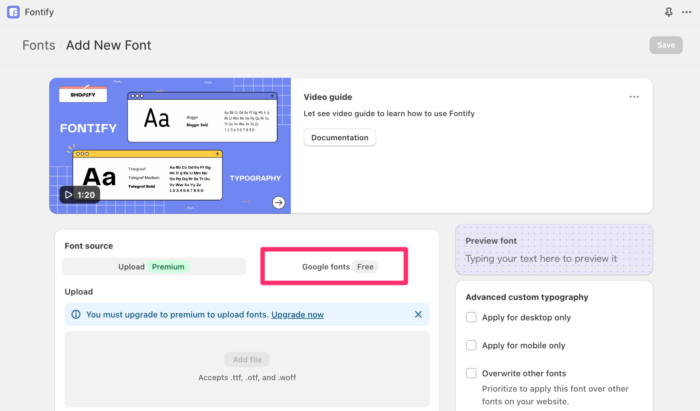Click the 'Add New Font' page title
Viewport: 700px width, 411px height.
point(108,45)
